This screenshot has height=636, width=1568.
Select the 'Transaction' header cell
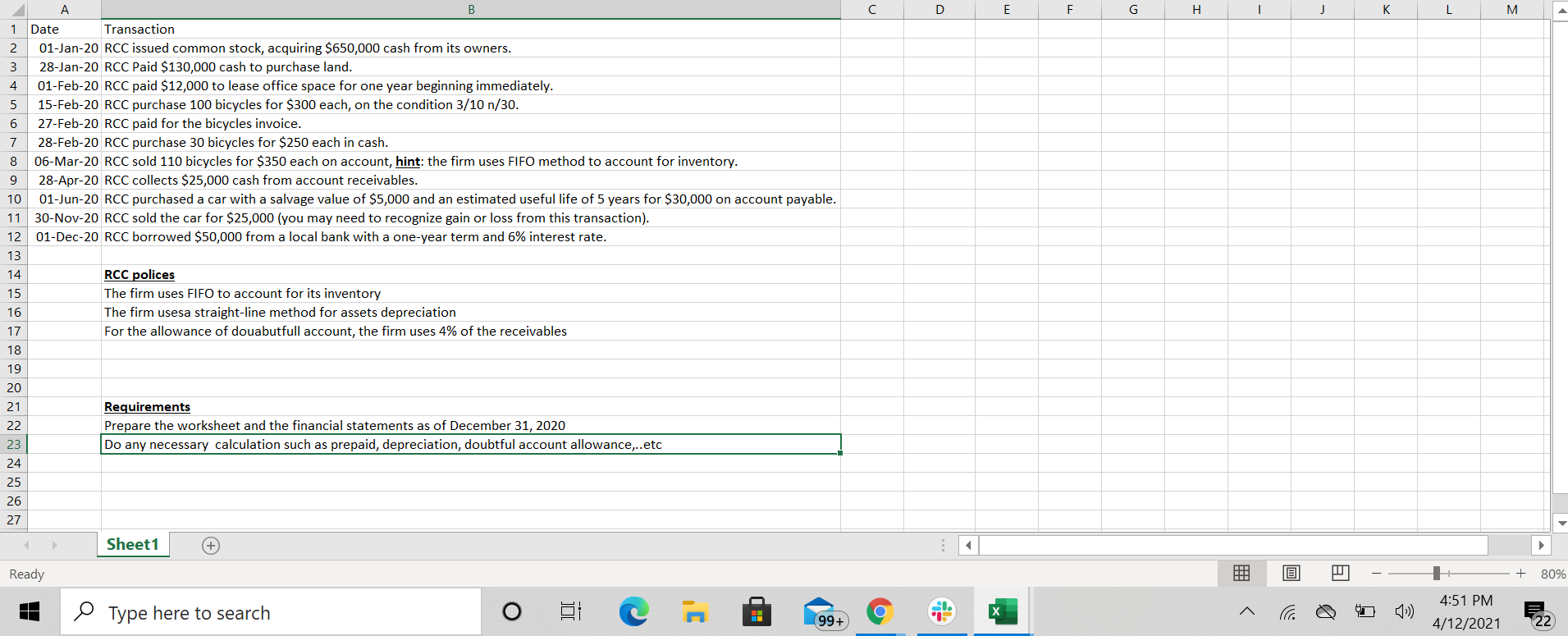click(x=471, y=29)
